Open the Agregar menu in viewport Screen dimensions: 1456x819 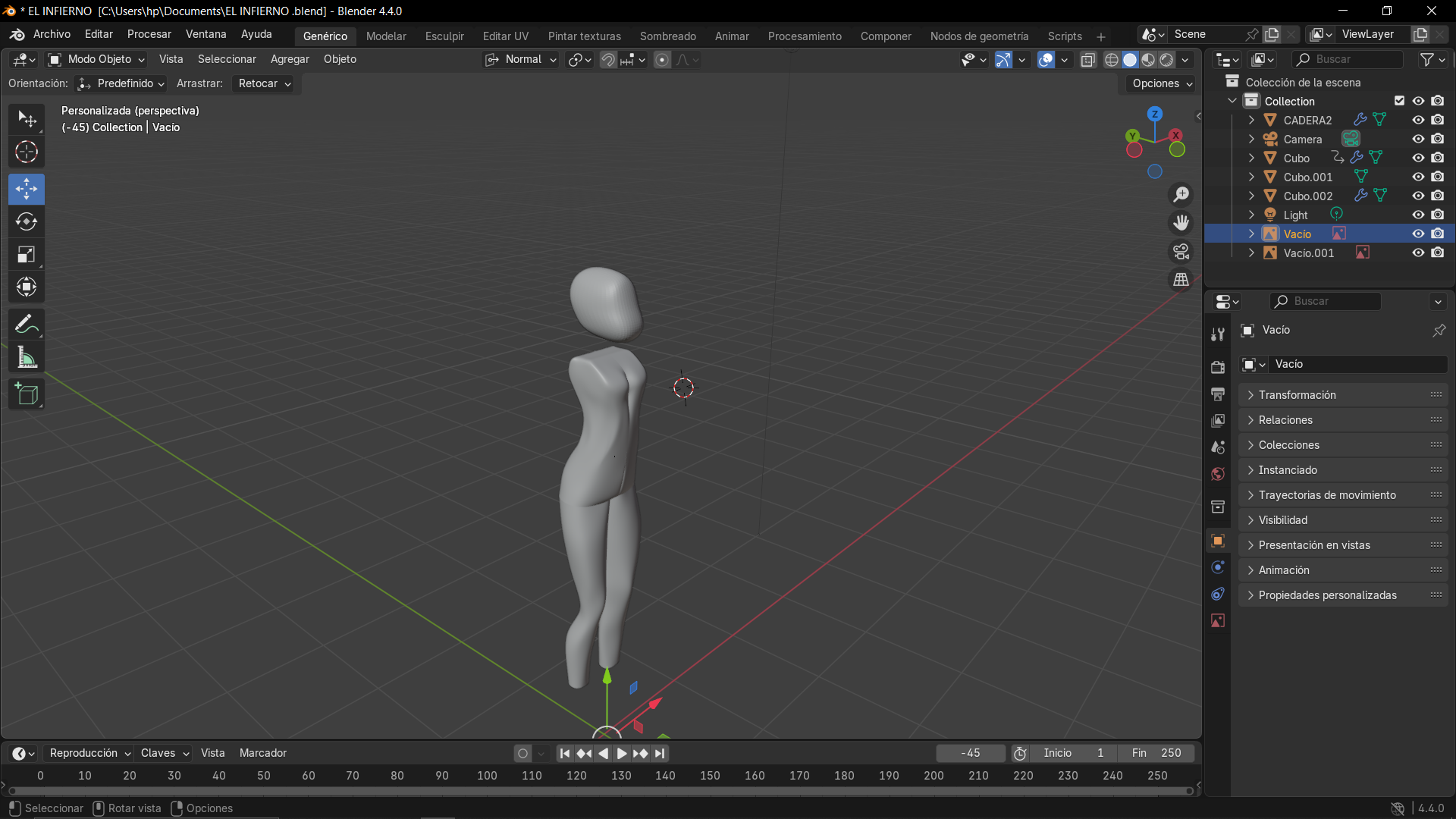point(290,59)
